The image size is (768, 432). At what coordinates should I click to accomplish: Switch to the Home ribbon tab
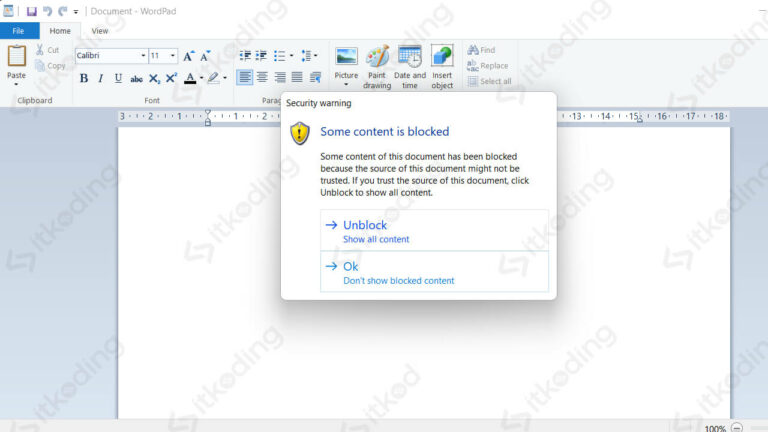[x=60, y=31]
